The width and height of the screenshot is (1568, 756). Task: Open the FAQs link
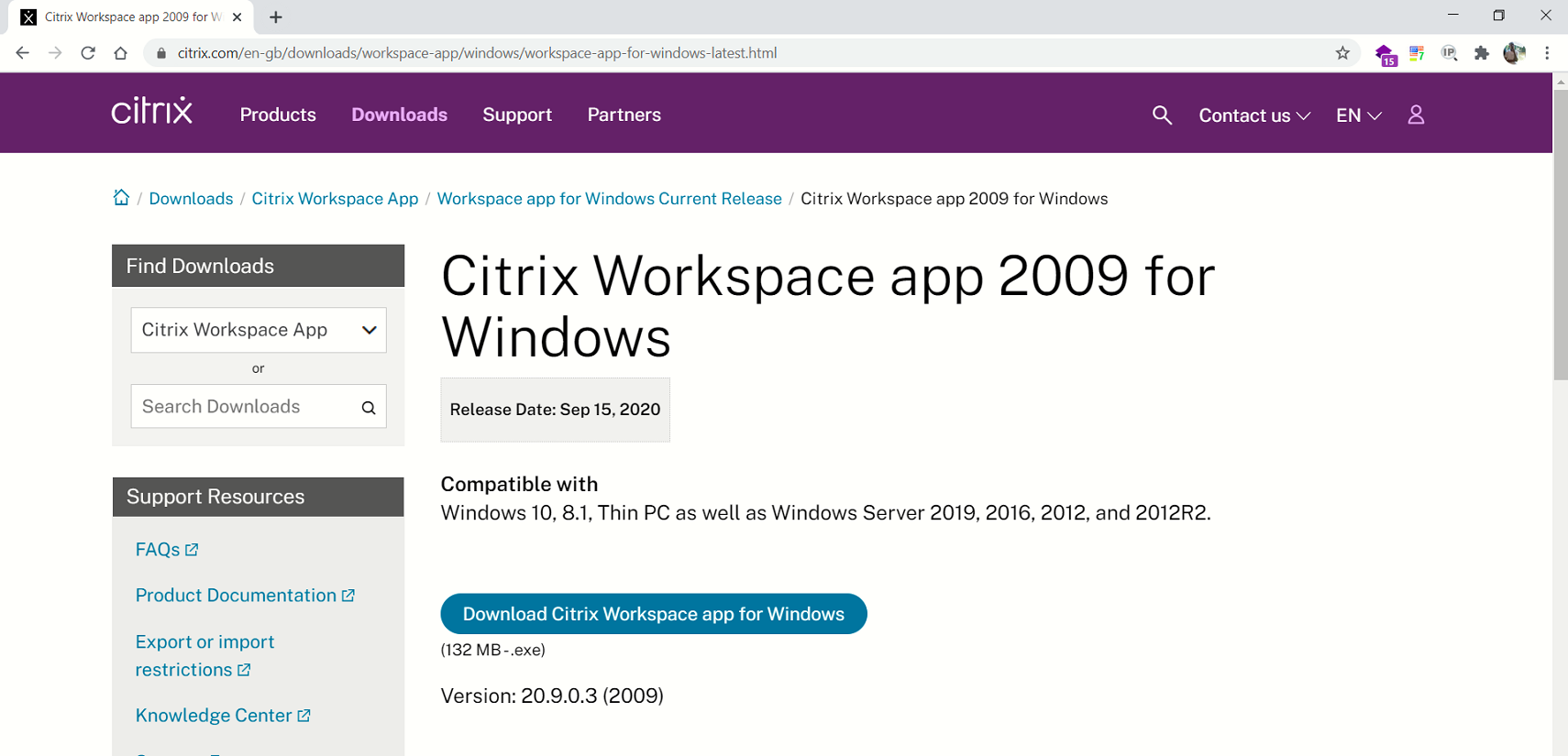[167, 550]
